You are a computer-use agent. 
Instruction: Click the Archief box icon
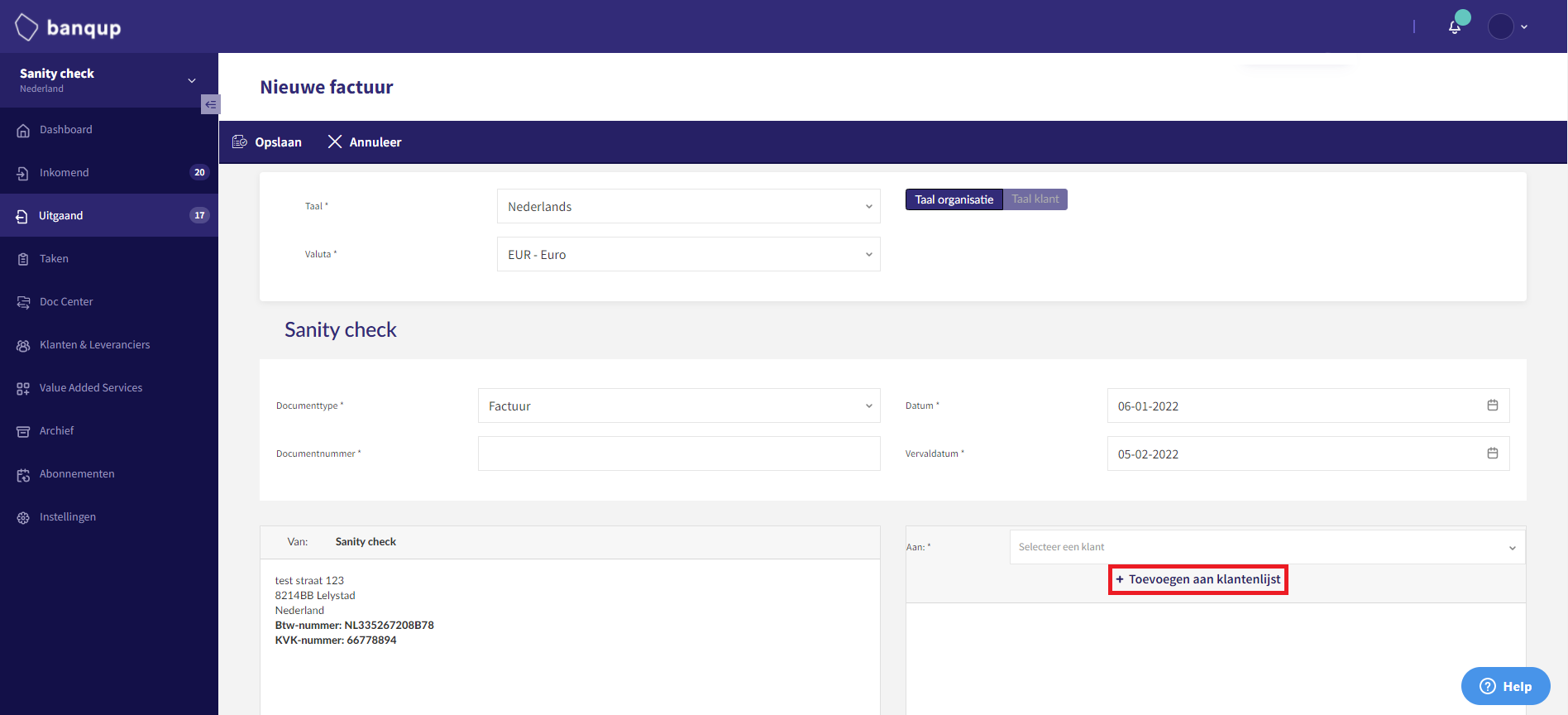pos(23,431)
